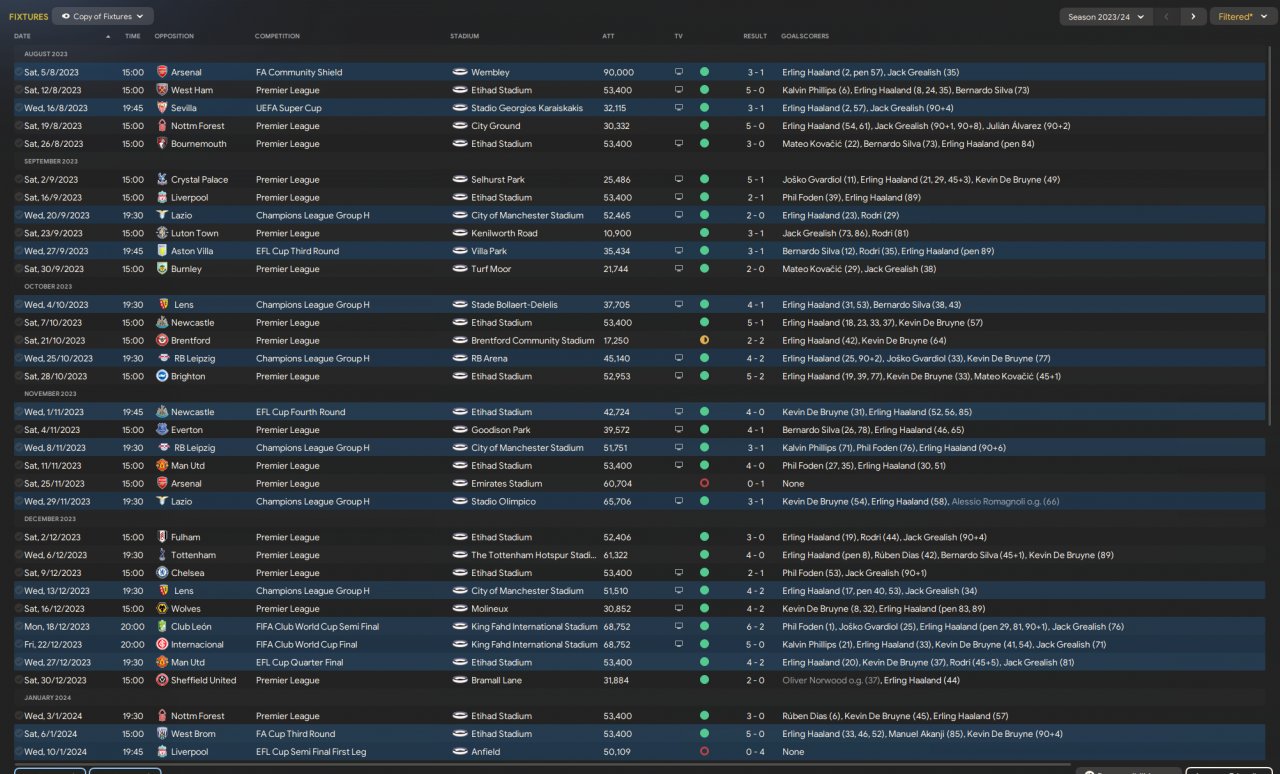Image resolution: width=1280 pixels, height=774 pixels.
Task: Click the stadium icon next to Wembley
Action: tap(460, 72)
